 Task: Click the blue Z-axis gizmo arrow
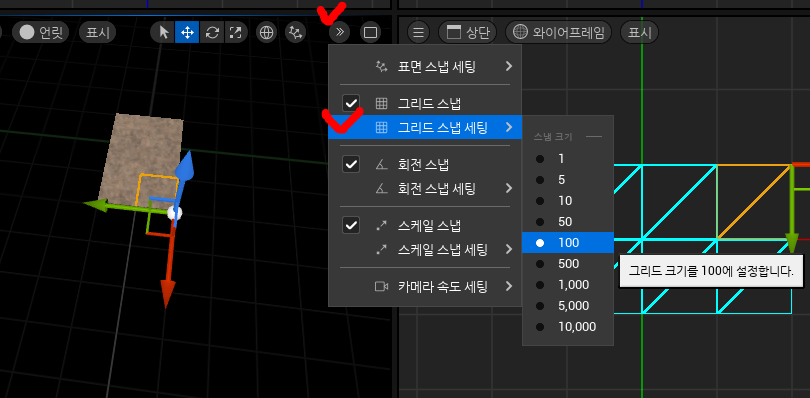184,166
